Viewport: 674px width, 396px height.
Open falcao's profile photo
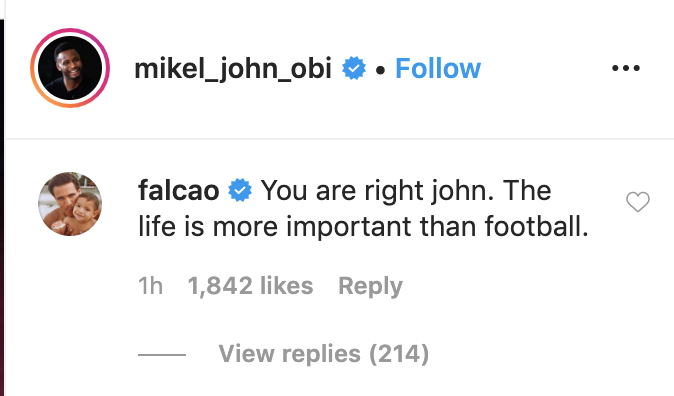[70, 204]
